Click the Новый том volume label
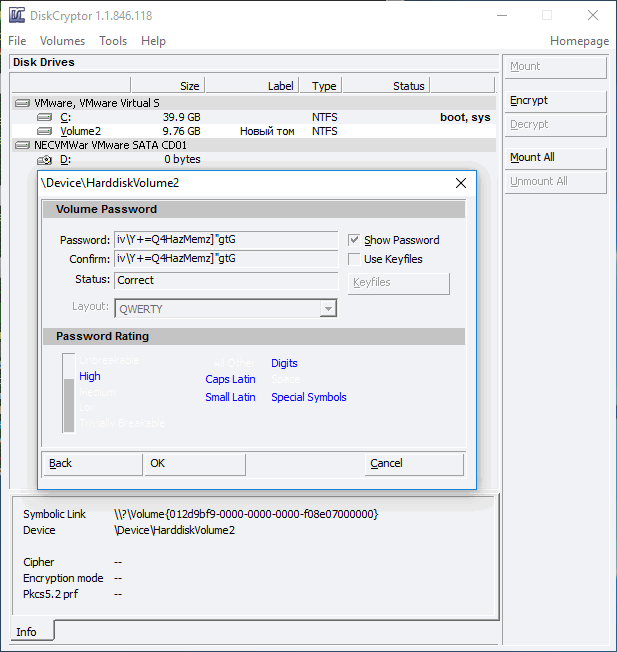This screenshot has width=617, height=652. click(x=267, y=131)
